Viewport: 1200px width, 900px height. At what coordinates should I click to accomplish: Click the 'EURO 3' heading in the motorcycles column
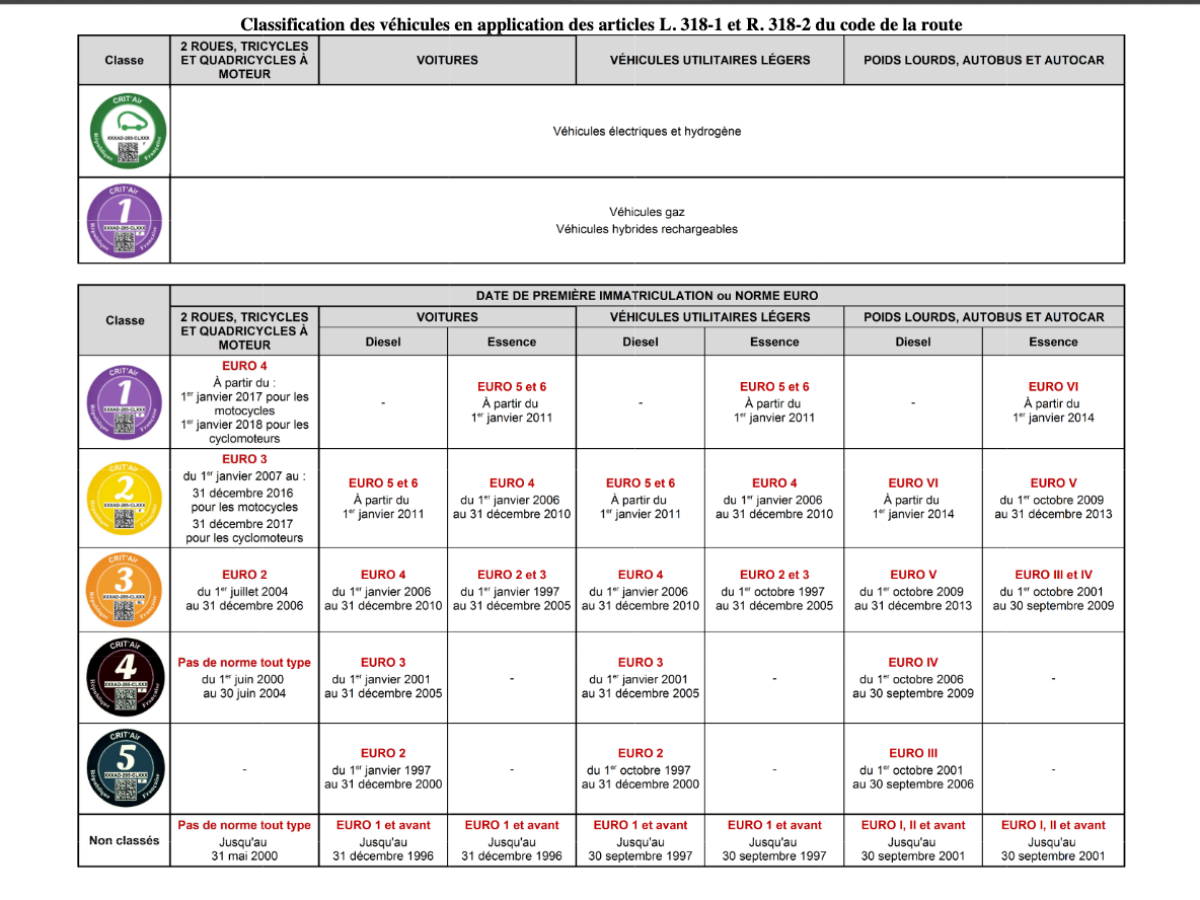[244, 459]
